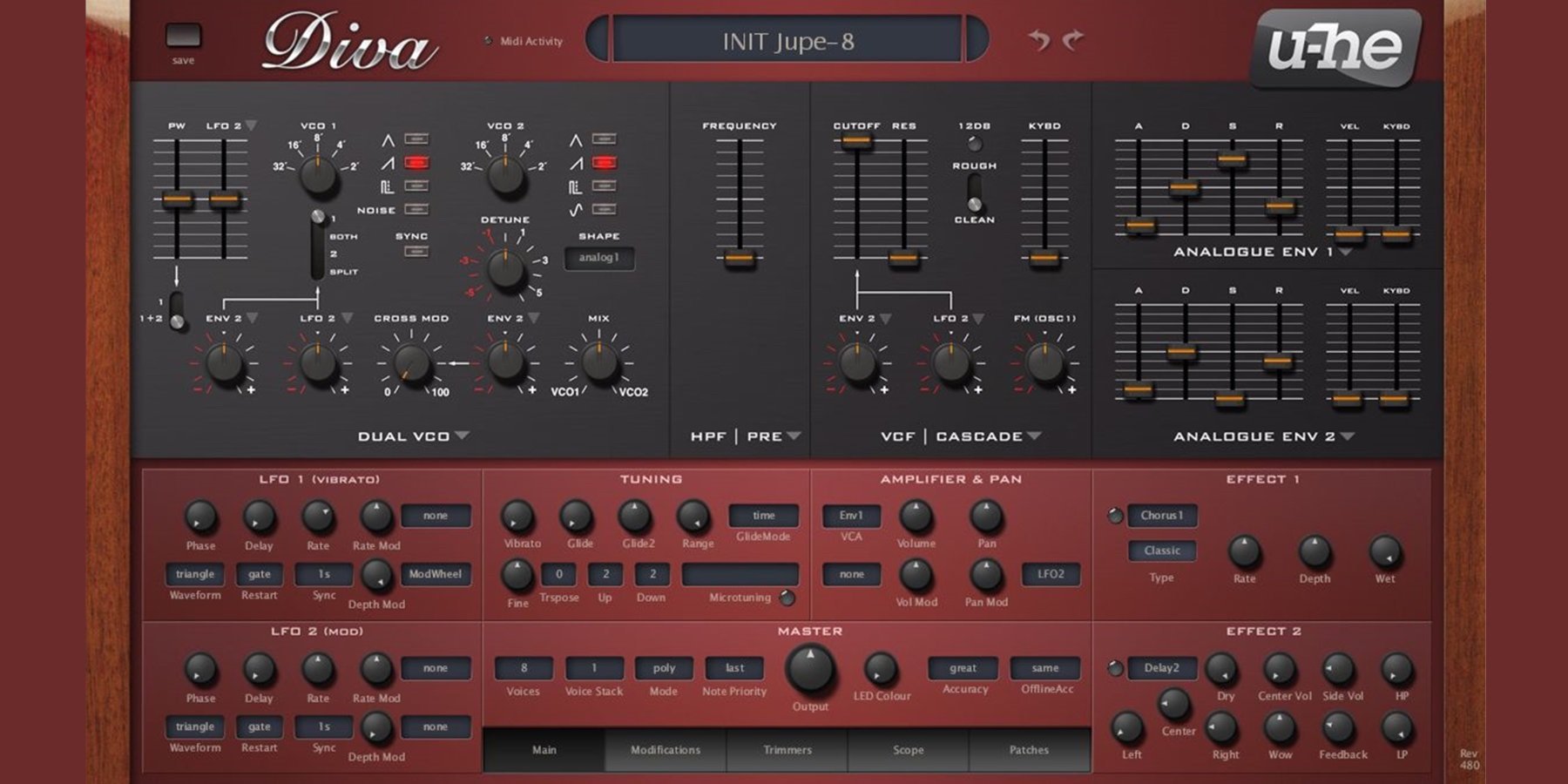The image size is (1568, 784).
Task: Click the Tuning Vibrato knob
Action: (x=518, y=517)
